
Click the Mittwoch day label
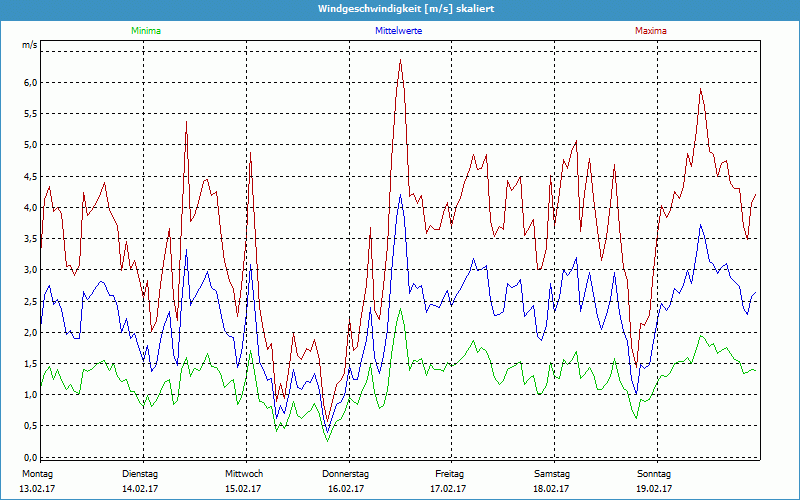244,474
